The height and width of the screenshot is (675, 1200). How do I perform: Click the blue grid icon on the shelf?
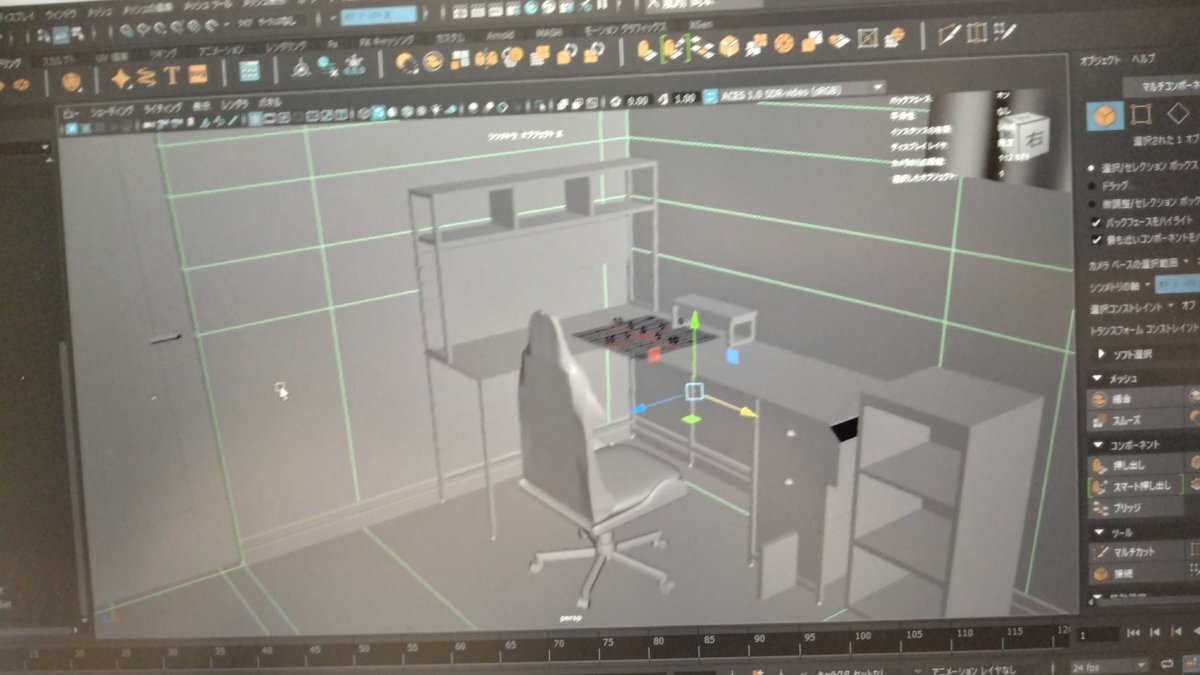(250, 72)
